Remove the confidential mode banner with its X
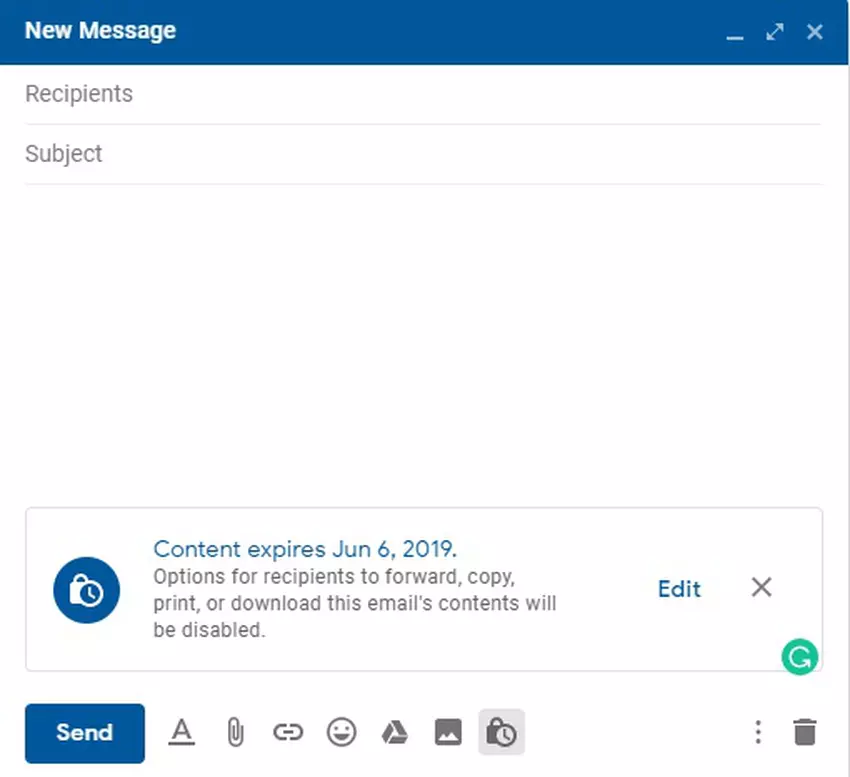 point(761,588)
